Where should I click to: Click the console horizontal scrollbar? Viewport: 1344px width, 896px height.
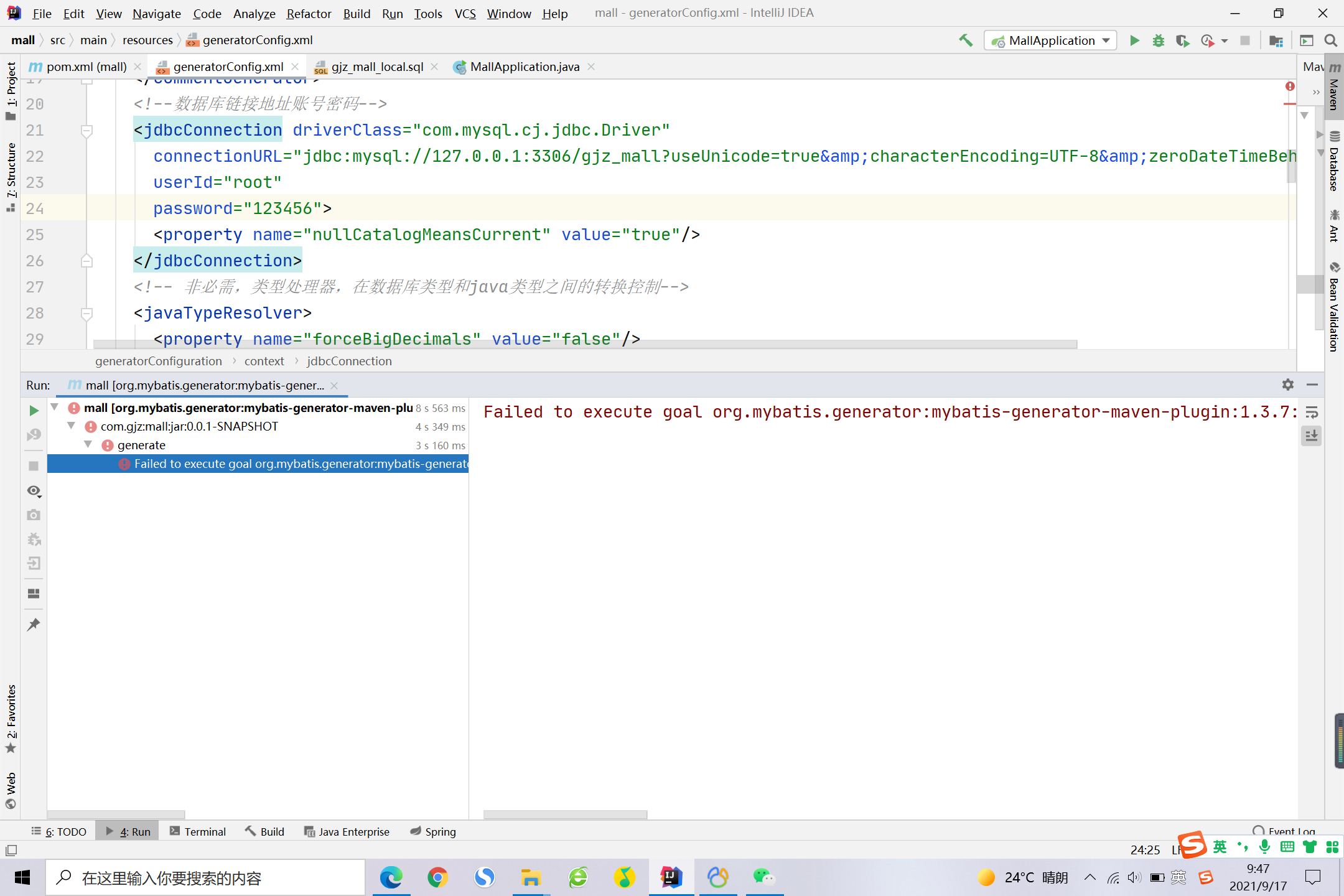(x=565, y=814)
